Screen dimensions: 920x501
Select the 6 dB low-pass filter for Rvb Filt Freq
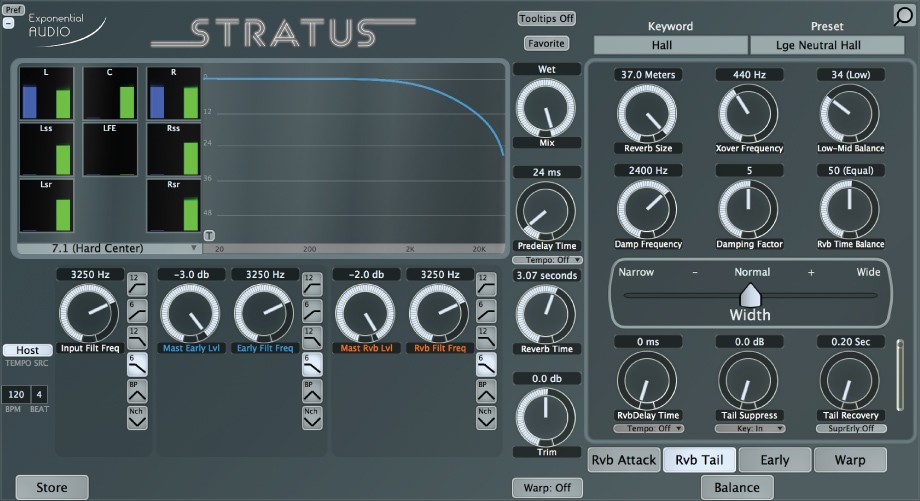(x=486, y=365)
